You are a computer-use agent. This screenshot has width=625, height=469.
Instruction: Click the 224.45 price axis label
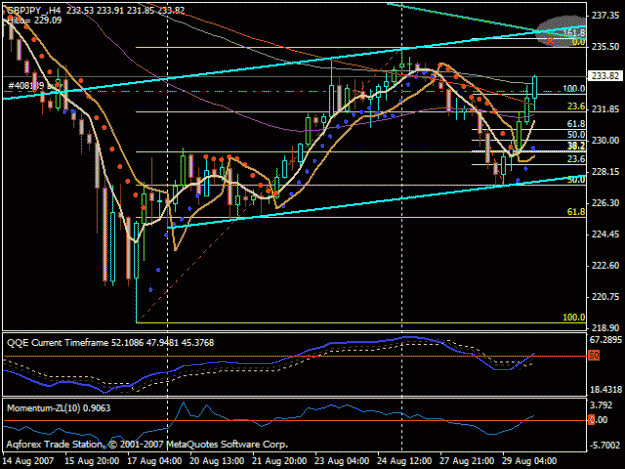coord(605,234)
